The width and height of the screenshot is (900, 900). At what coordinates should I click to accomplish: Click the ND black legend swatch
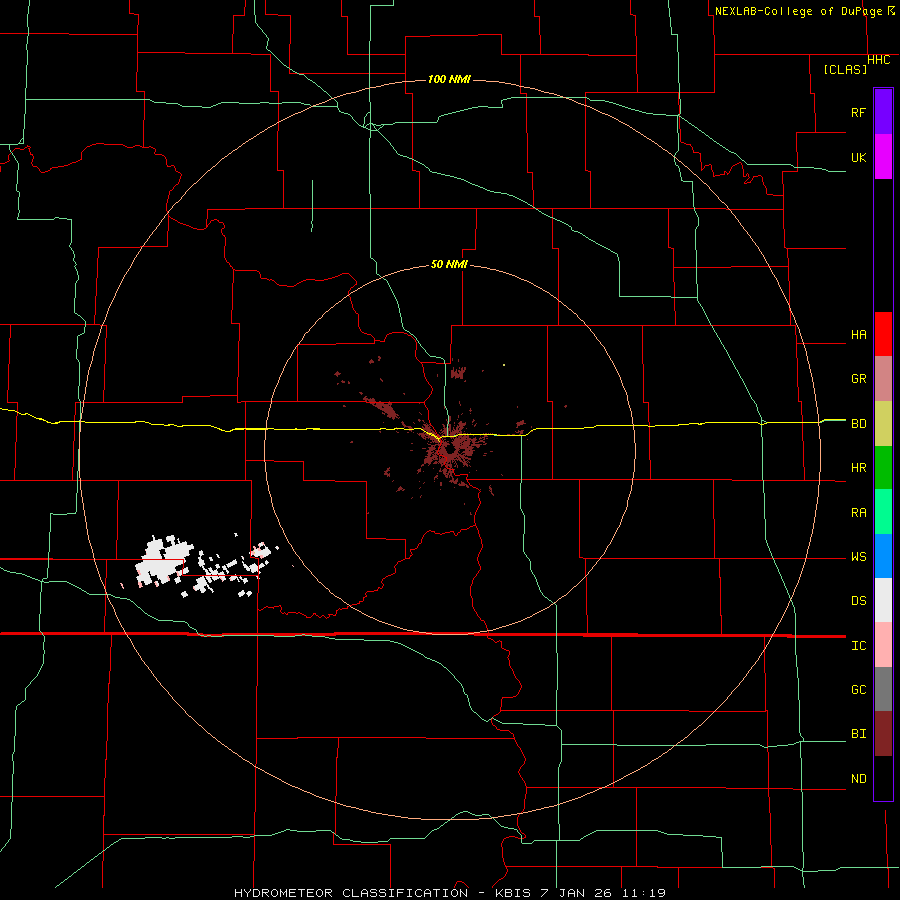pyautogui.click(x=883, y=778)
